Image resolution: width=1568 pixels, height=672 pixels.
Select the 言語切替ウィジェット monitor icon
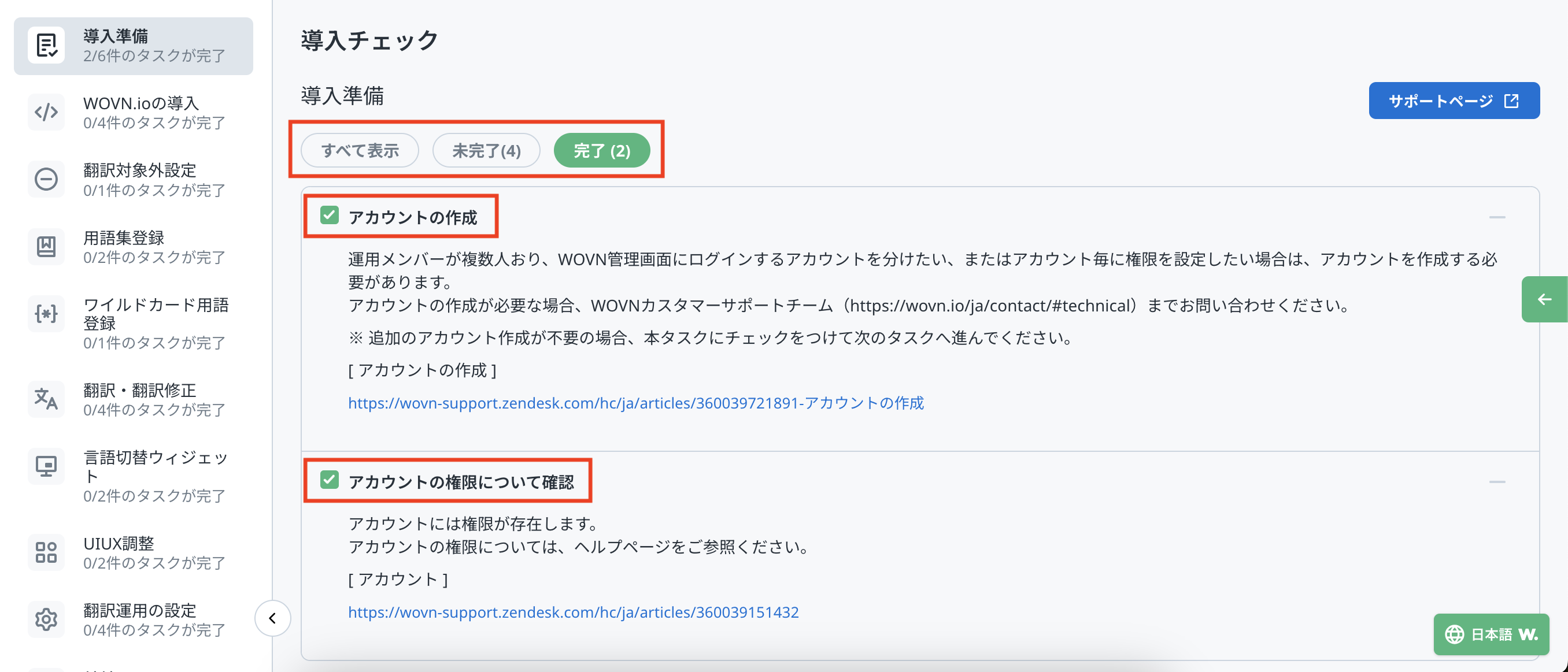click(46, 466)
